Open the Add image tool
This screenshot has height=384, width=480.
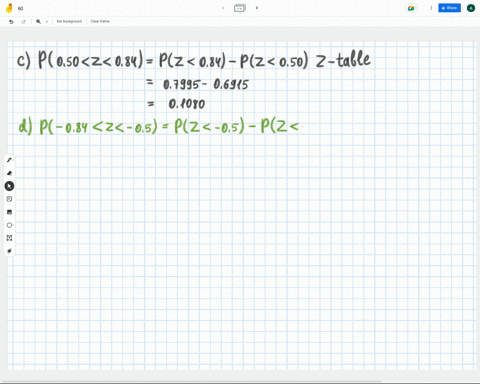tap(9, 212)
